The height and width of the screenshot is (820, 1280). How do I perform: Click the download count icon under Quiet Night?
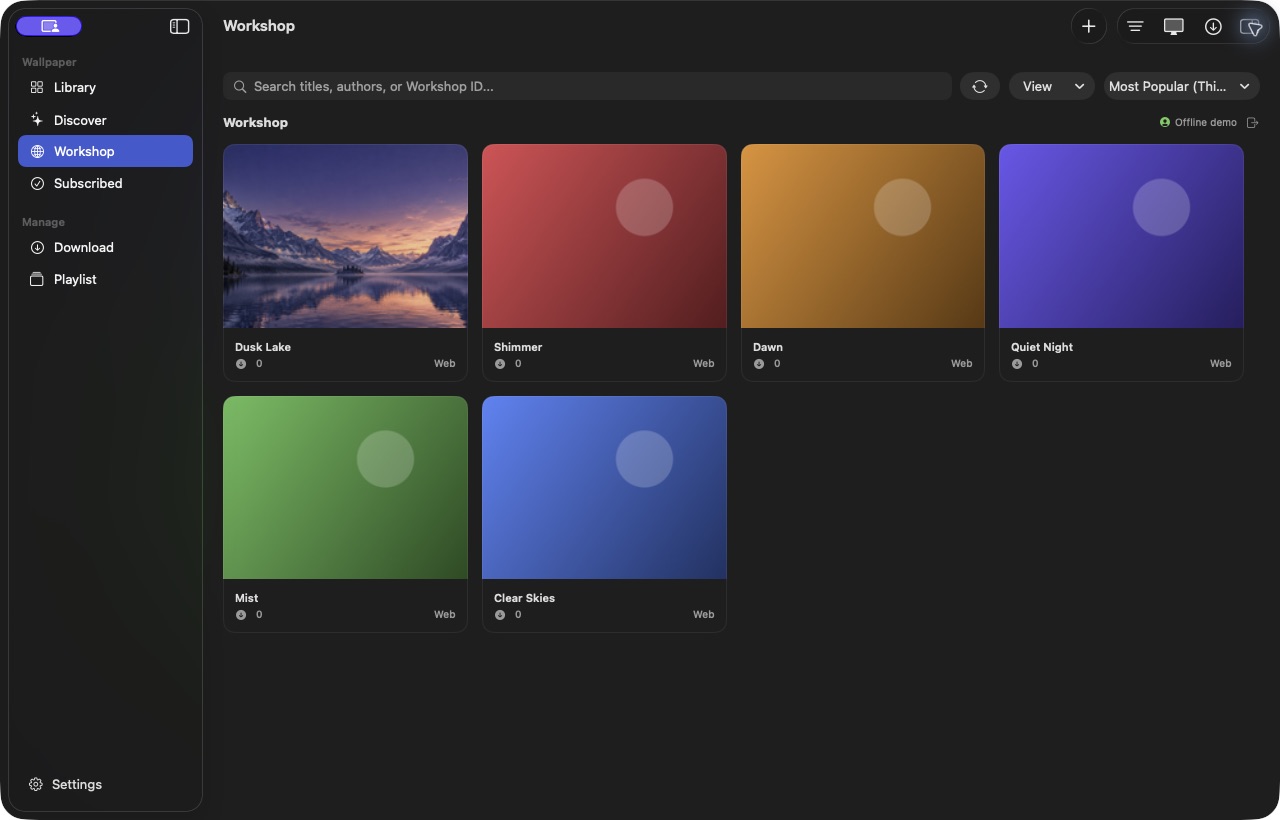(x=1017, y=364)
